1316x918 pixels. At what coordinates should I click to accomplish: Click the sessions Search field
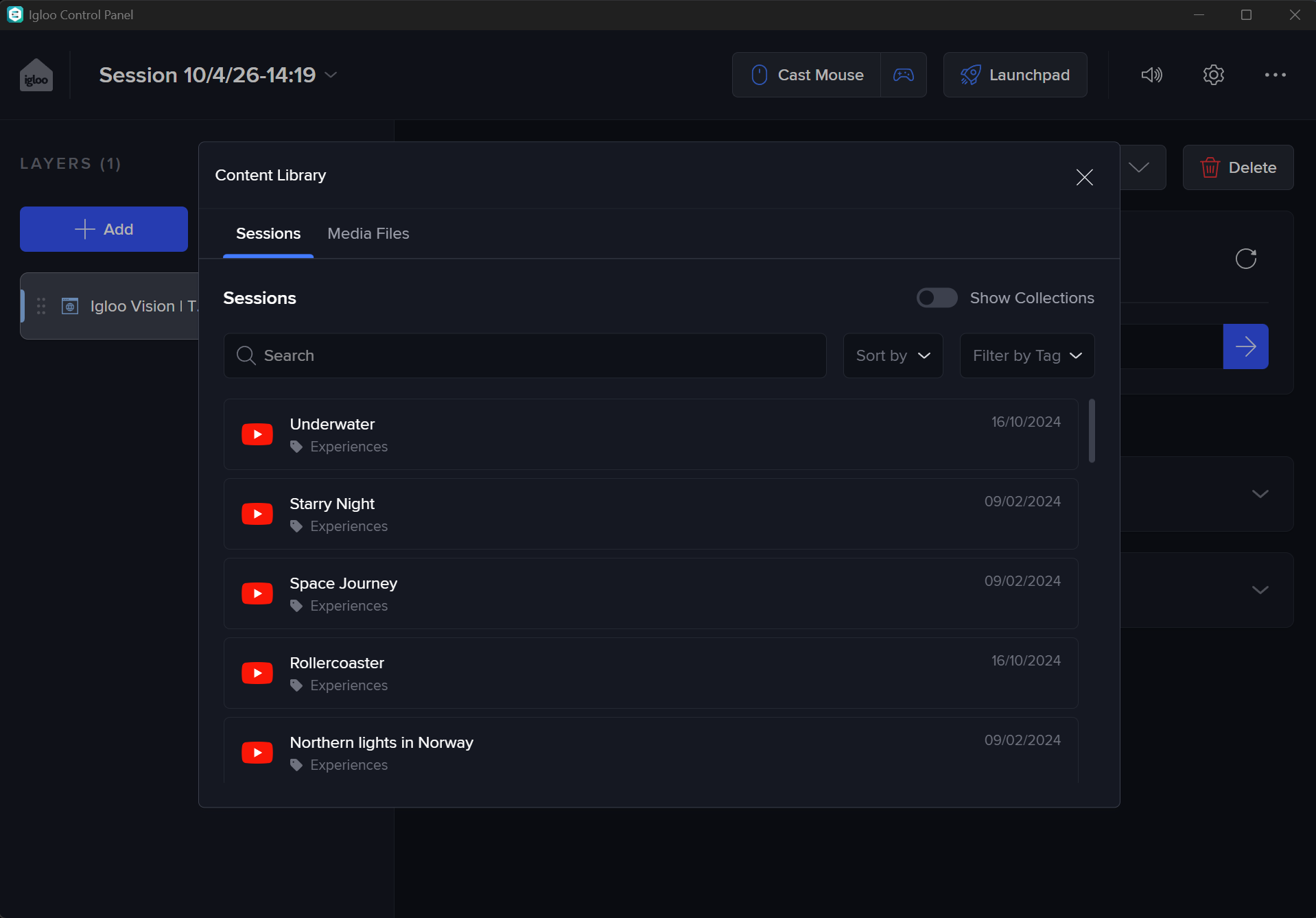525,355
